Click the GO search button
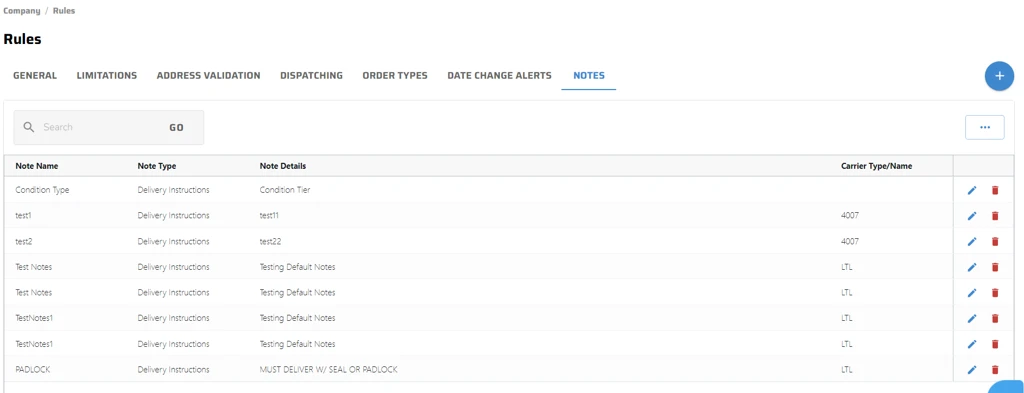This screenshot has height=393, width=1024. (x=176, y=127)
